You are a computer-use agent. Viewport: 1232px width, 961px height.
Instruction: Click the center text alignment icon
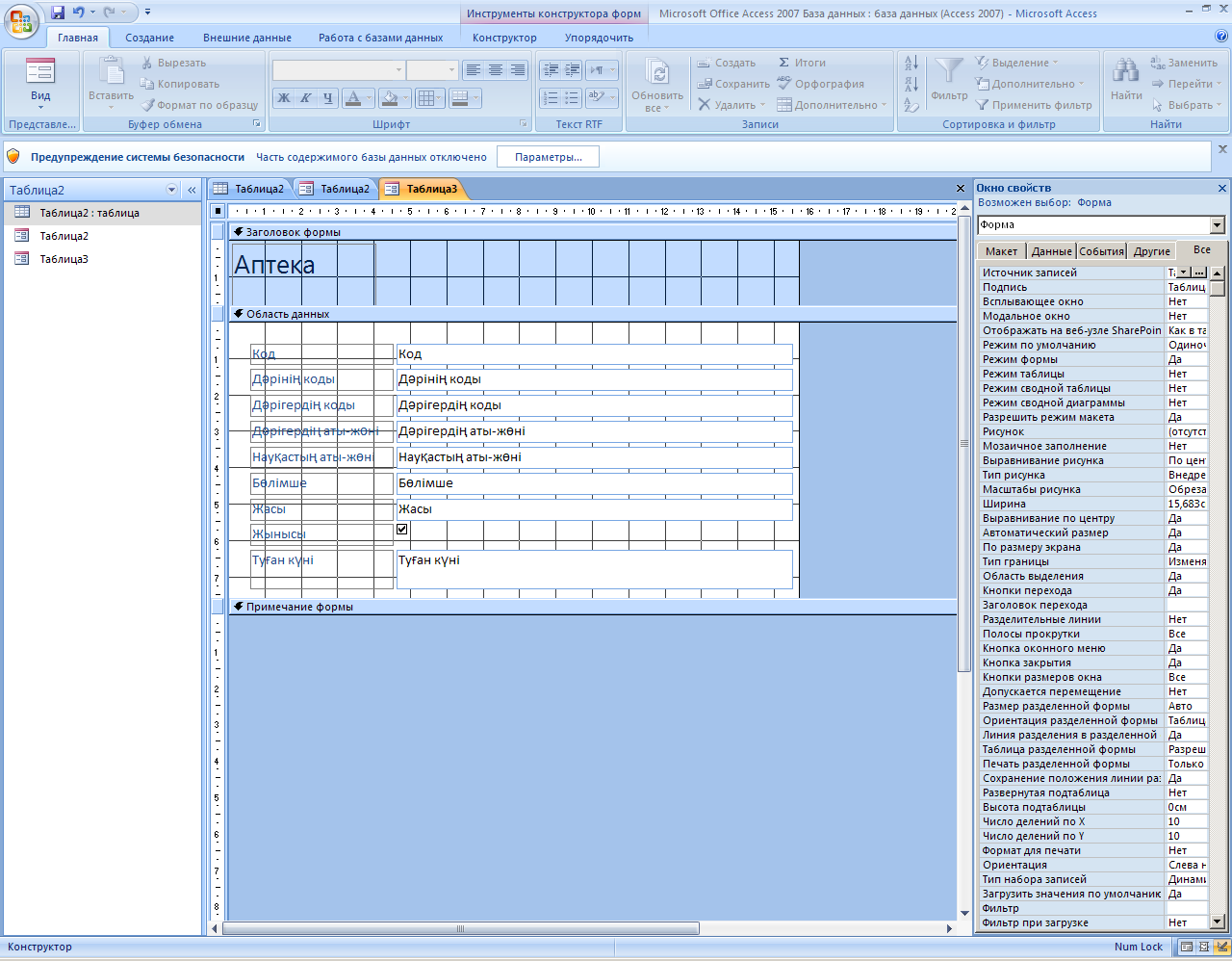click(496, 70)
